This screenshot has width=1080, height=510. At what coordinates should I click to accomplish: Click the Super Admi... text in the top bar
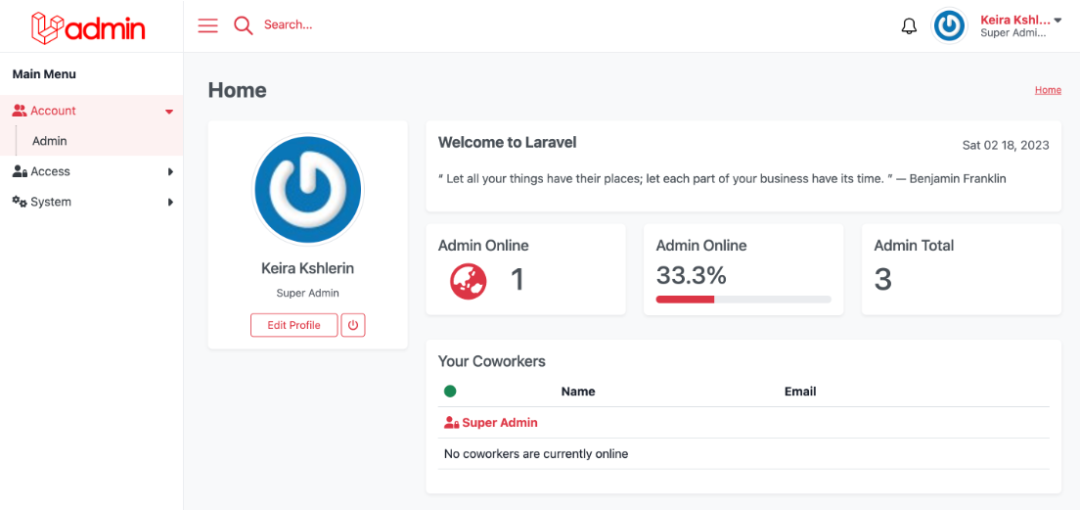pos(1013,32)
